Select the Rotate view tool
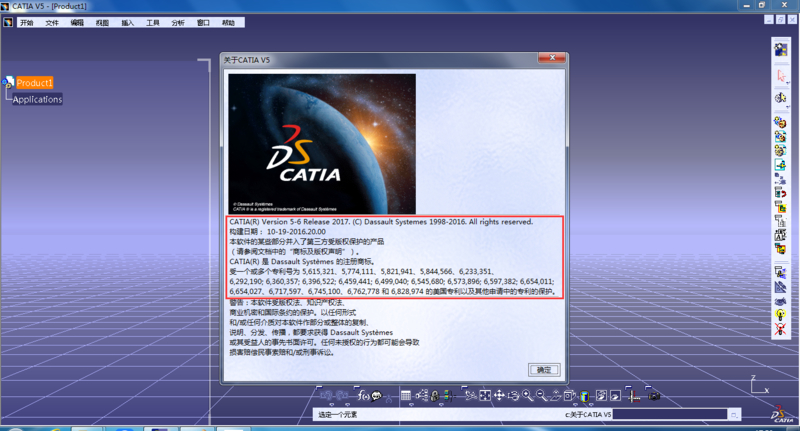The width and height of the screenshot is (800, 431). pos(513,396)
